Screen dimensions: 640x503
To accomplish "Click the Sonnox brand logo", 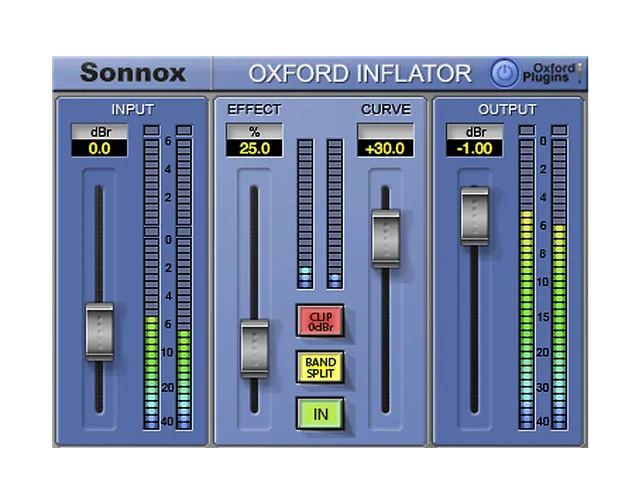I will (133, 73).
